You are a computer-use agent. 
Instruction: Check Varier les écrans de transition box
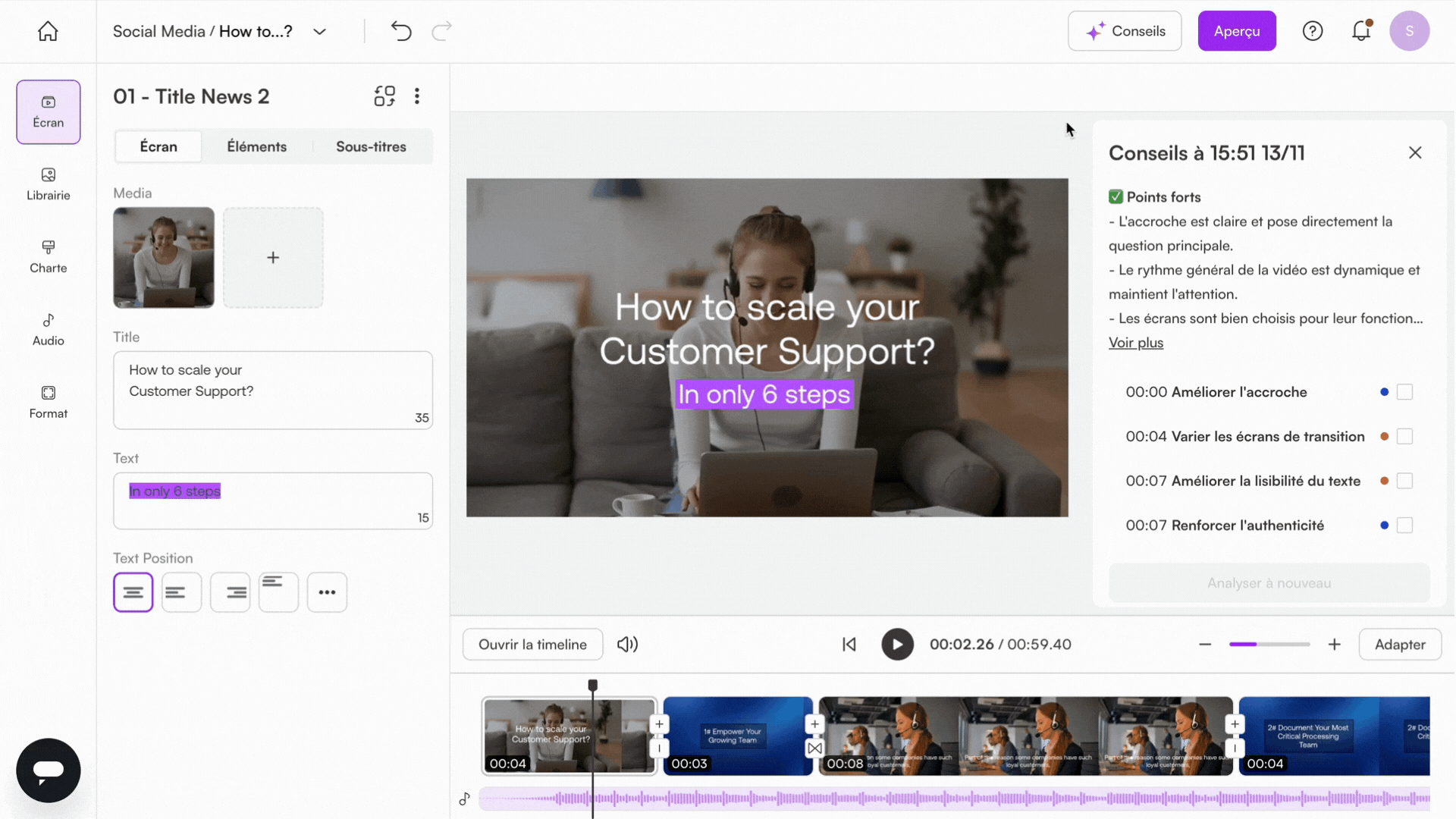(1404, 437)
